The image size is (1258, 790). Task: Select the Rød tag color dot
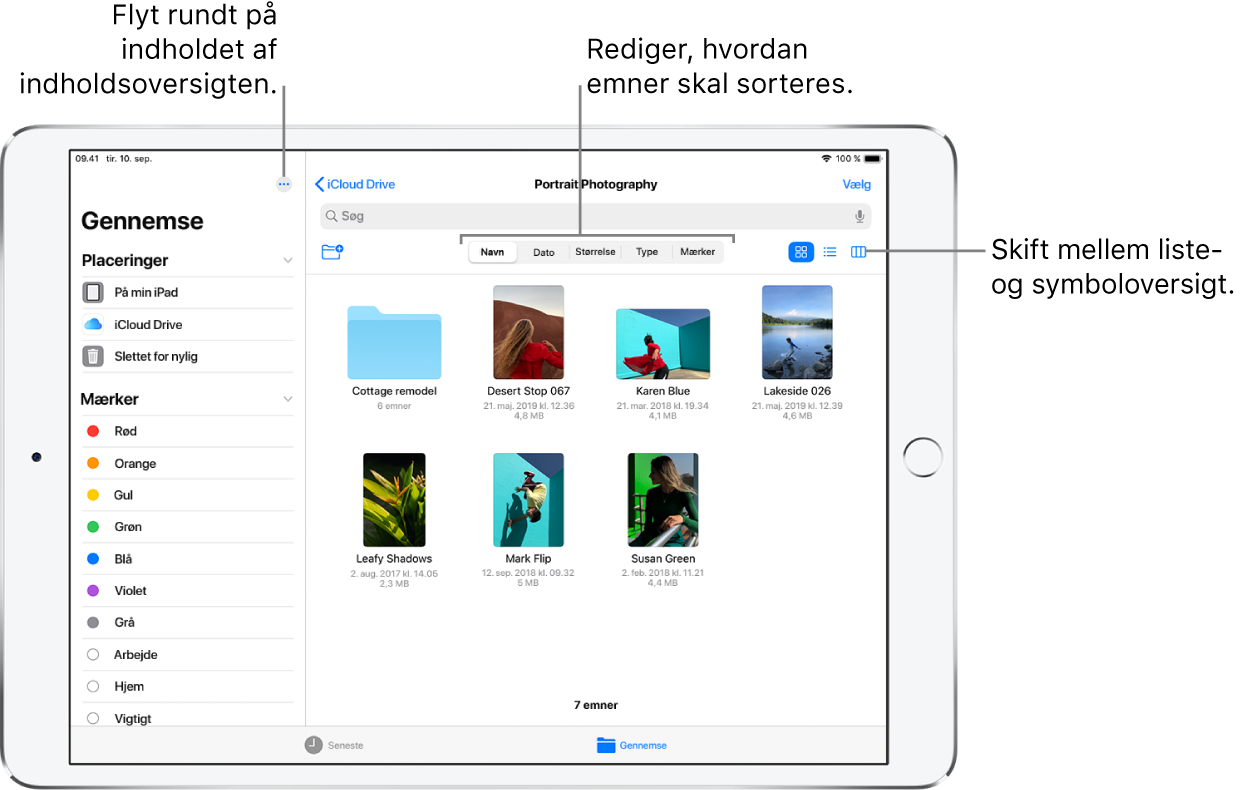[x=93, y=431]
